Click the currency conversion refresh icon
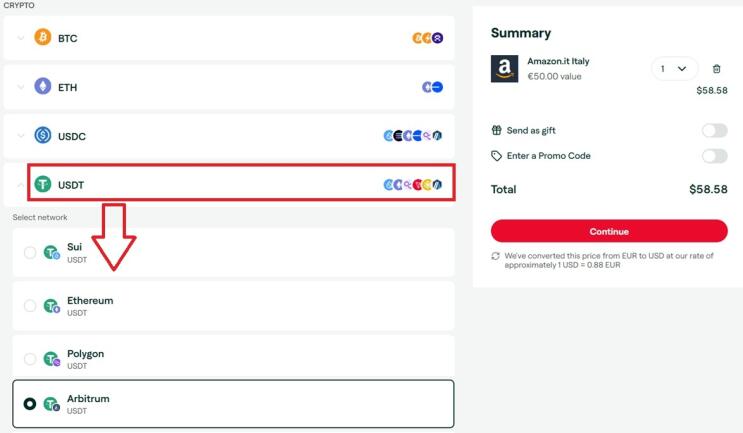 pyautogui.click(x=496, y=256)
